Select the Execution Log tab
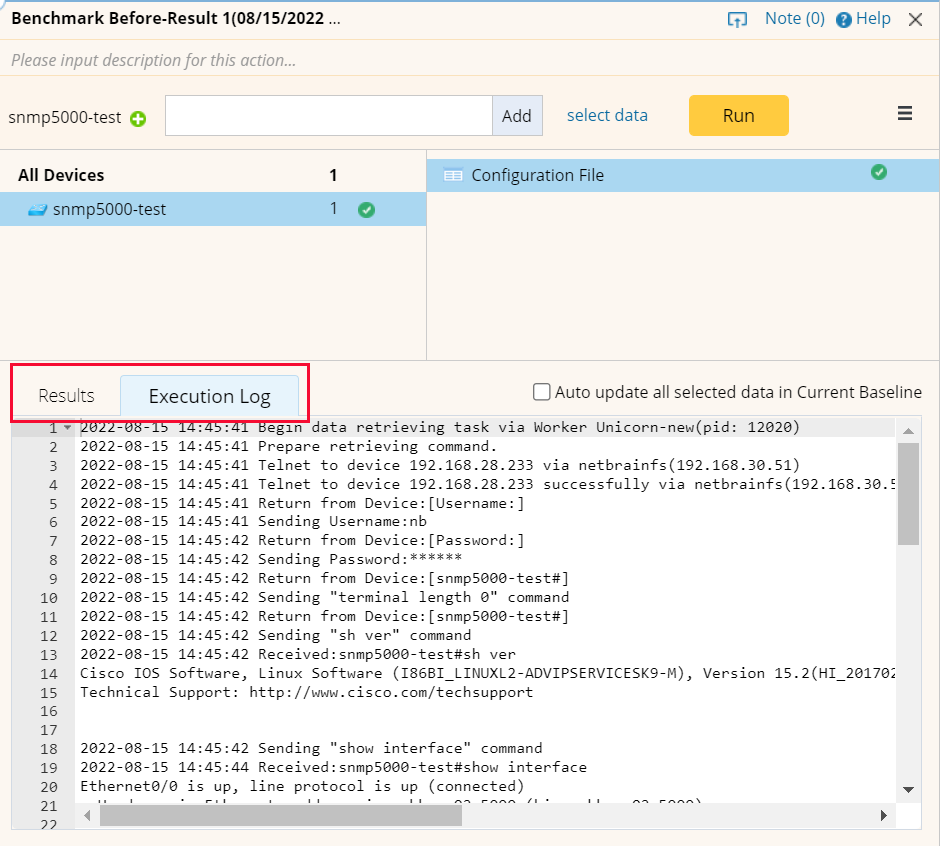 coord(210,396)
